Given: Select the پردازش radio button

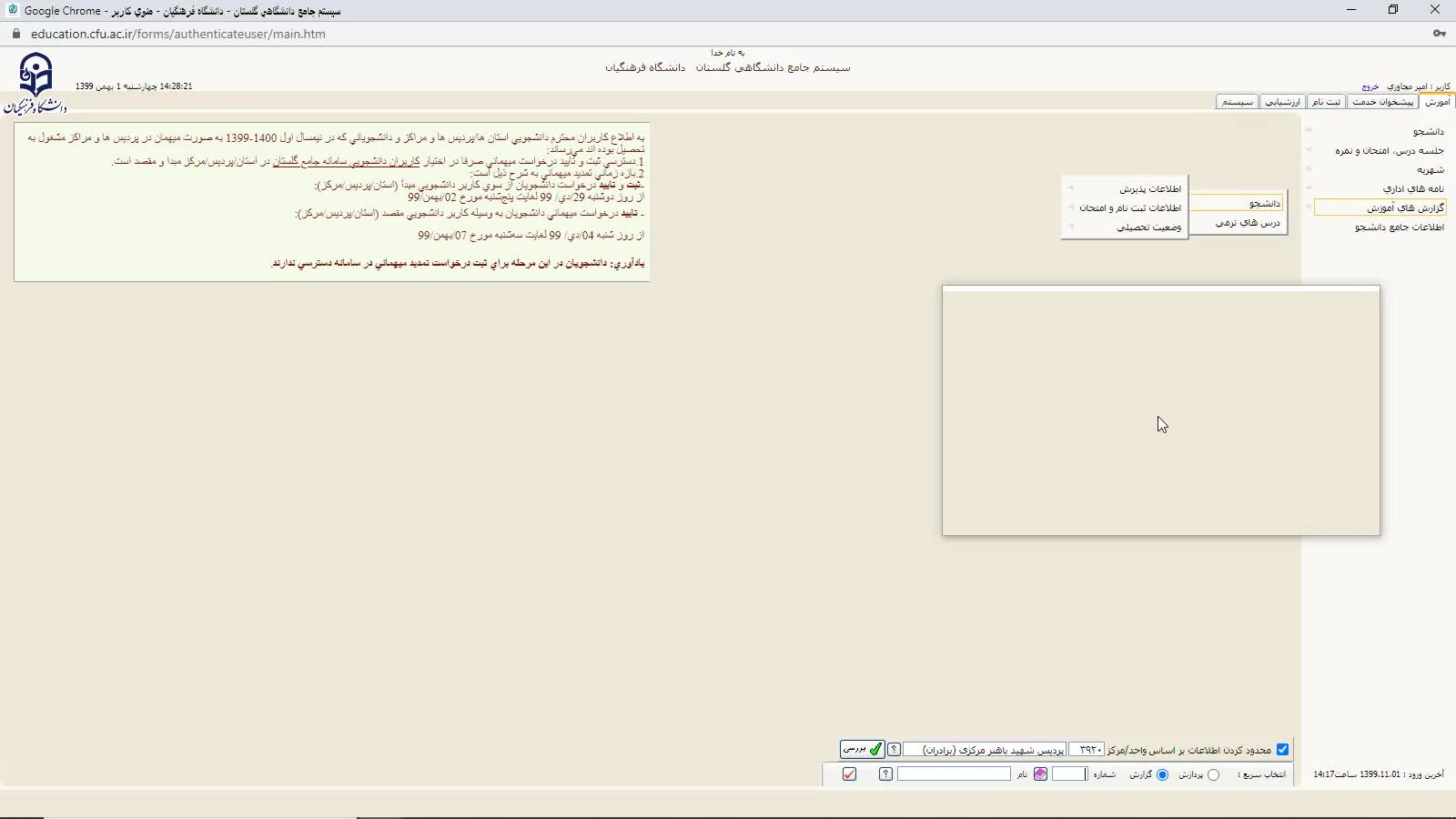Looking at the screenshot, I should (x=1213, y=774).
